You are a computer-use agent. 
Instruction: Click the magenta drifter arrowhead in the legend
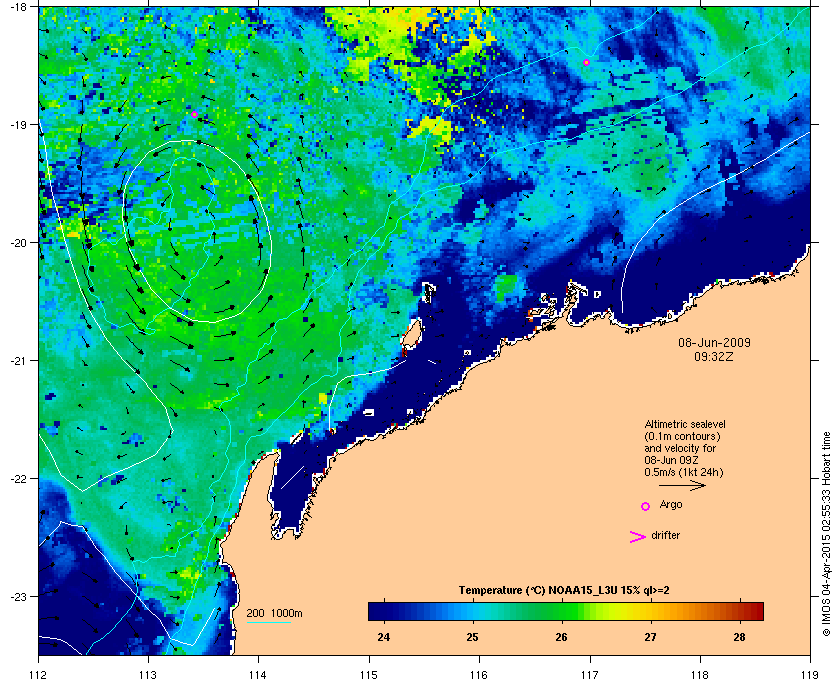638,537
